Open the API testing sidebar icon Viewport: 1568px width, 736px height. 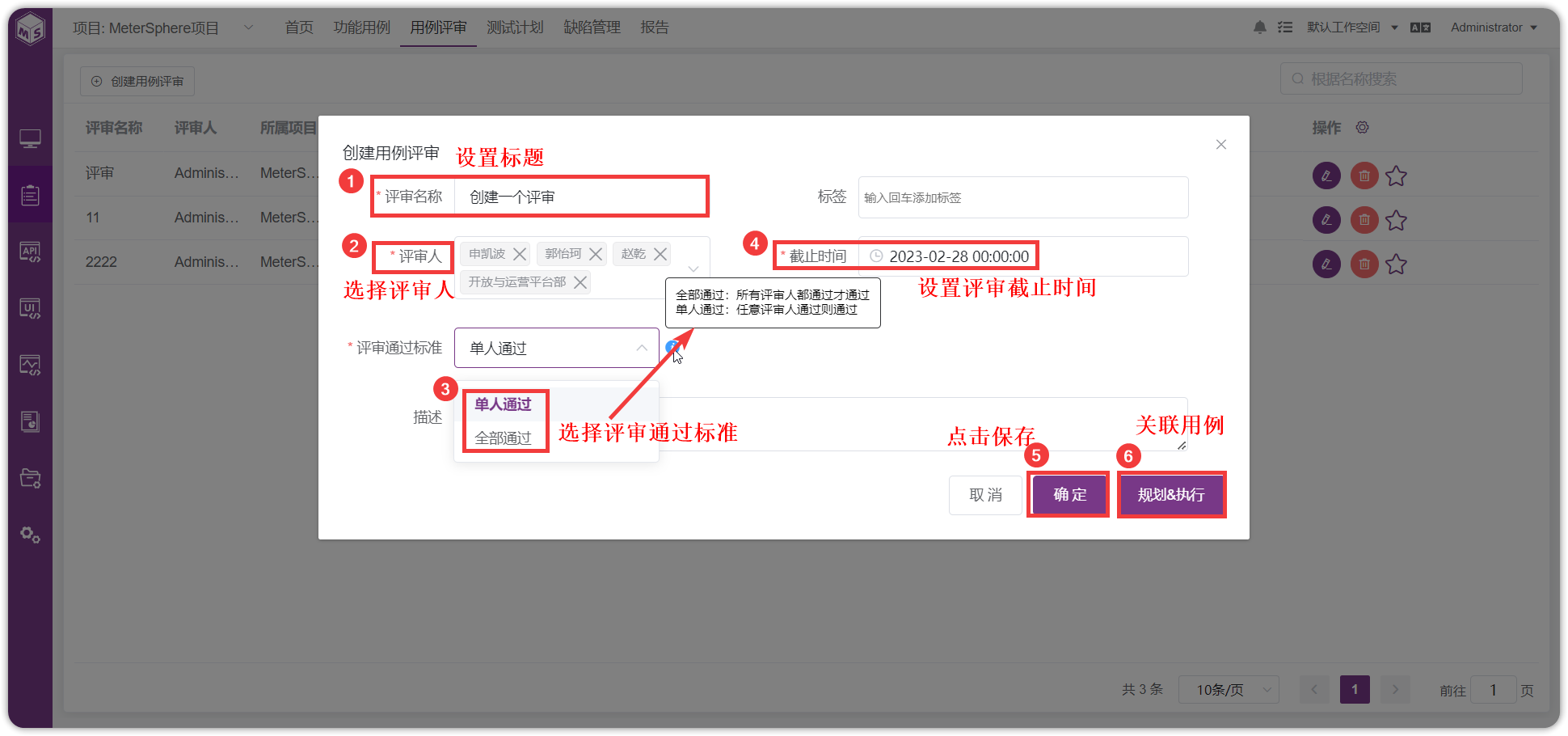[x=31, y=252]
